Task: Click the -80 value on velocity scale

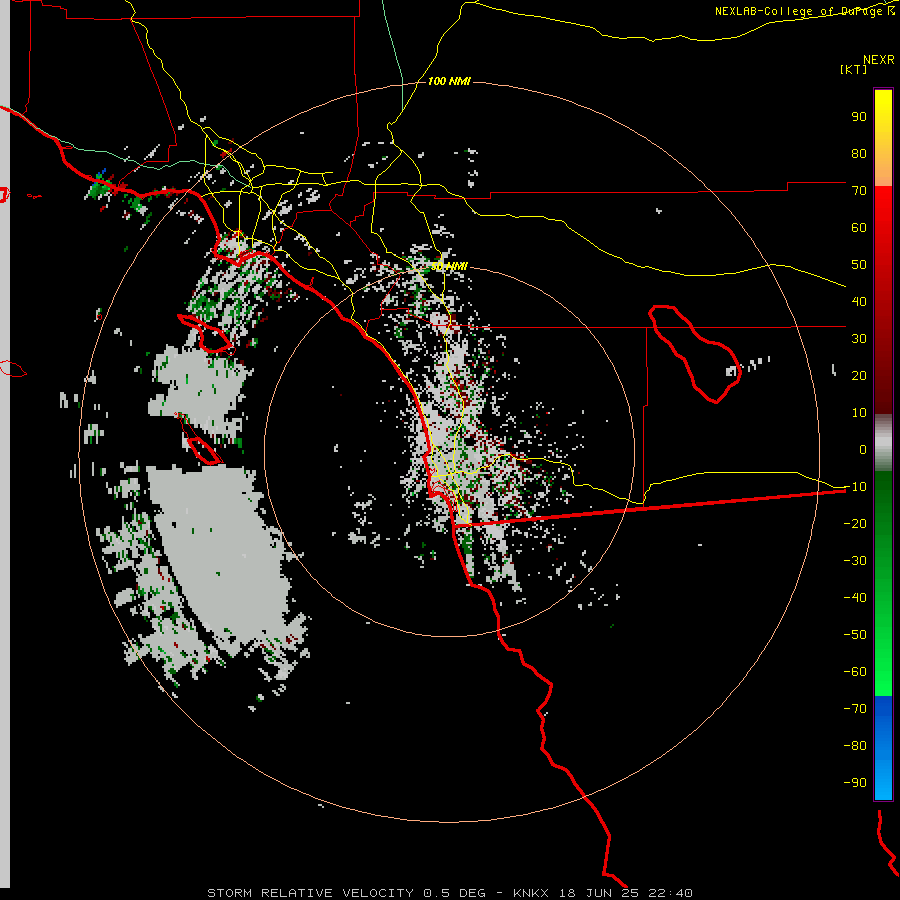Action: [x=855, y=746]
